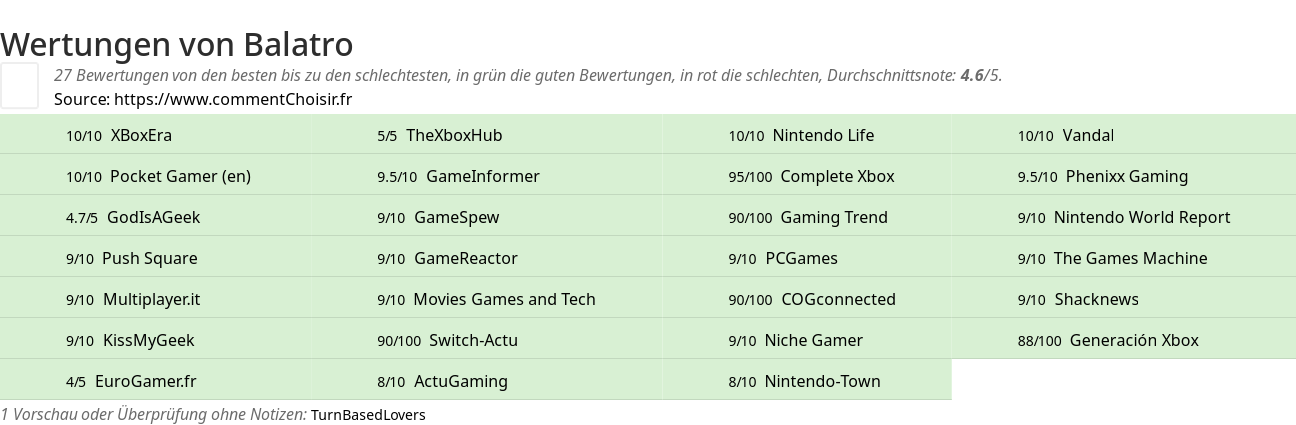This screenshot has height=425, width=1296.
Task: Click the commentChoisir.fr source URL
Action: 233,99
